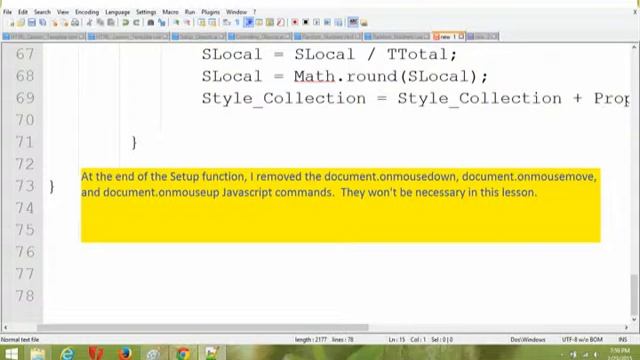Open the Window menu

pyautogui.click(x=237, y=12)
